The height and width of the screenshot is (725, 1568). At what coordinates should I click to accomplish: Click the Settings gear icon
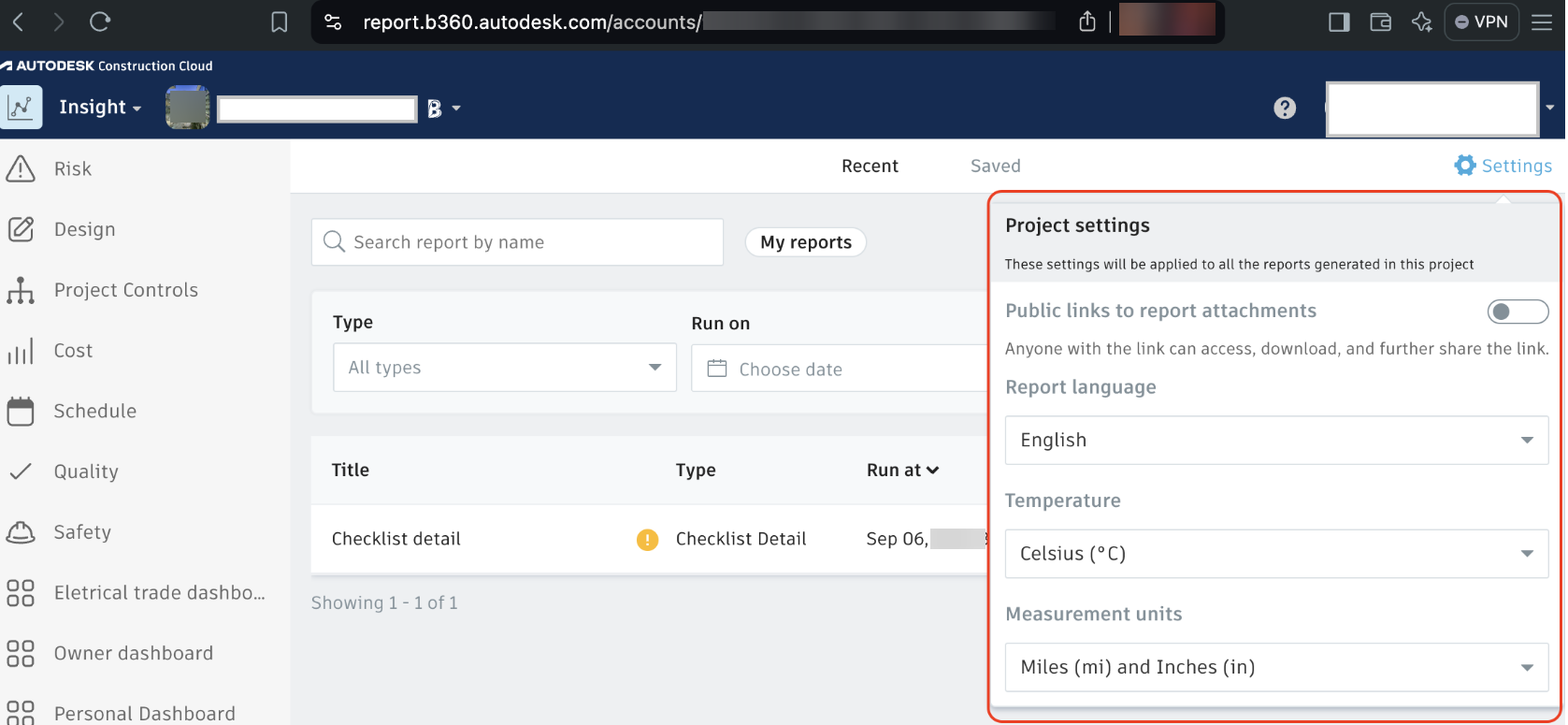tap(1464, 166)
